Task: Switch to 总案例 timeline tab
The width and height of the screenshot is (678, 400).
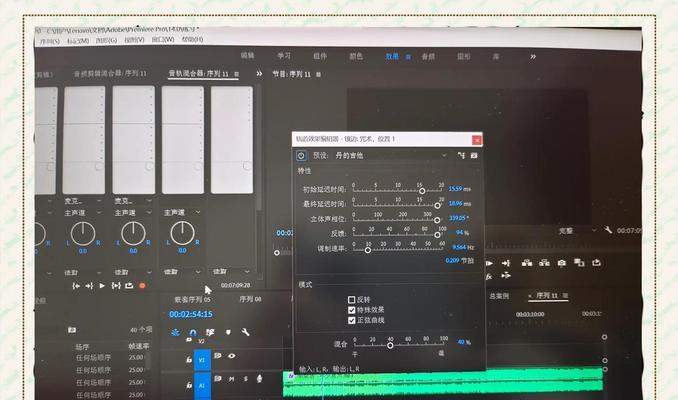Action: pos(499,296)
